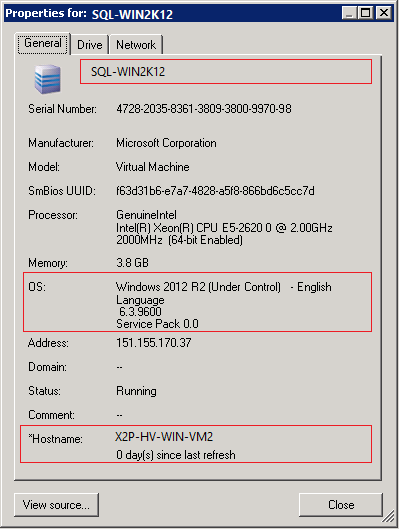Close dialog with title bar X
This screenshot has width=399, height=529.
click(x=384, y=13)
